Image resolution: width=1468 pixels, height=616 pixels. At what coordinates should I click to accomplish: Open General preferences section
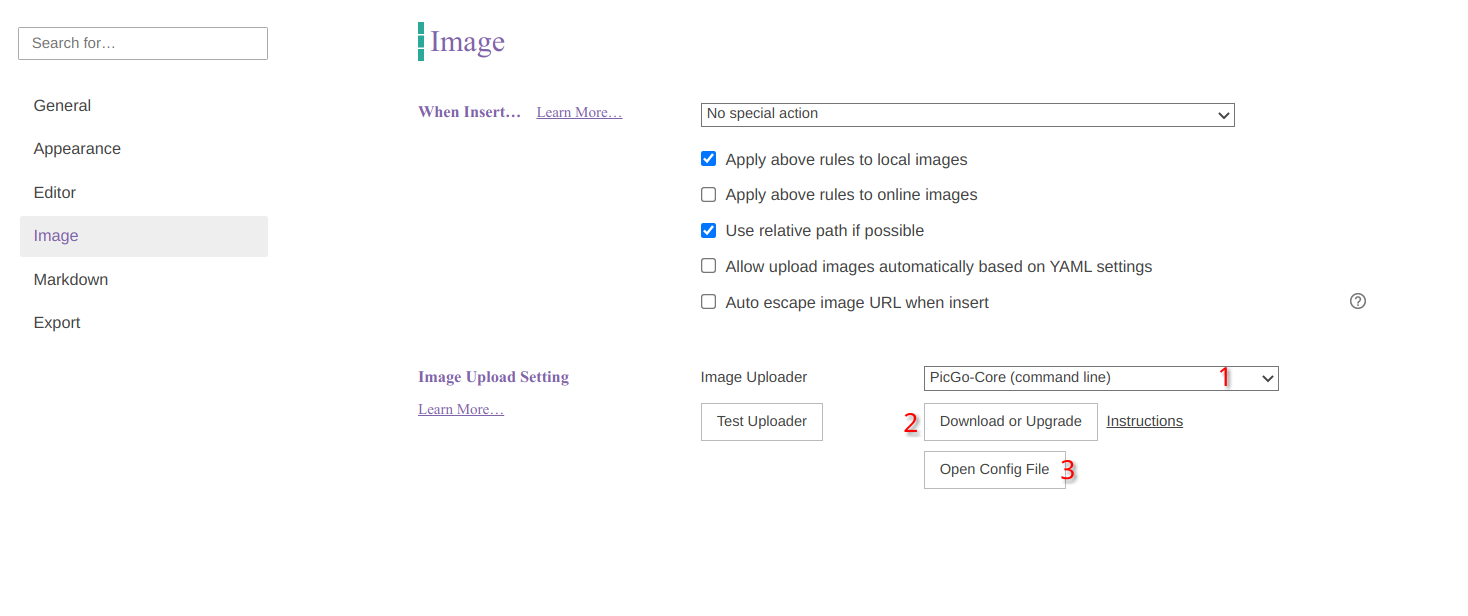coord(144,106)
